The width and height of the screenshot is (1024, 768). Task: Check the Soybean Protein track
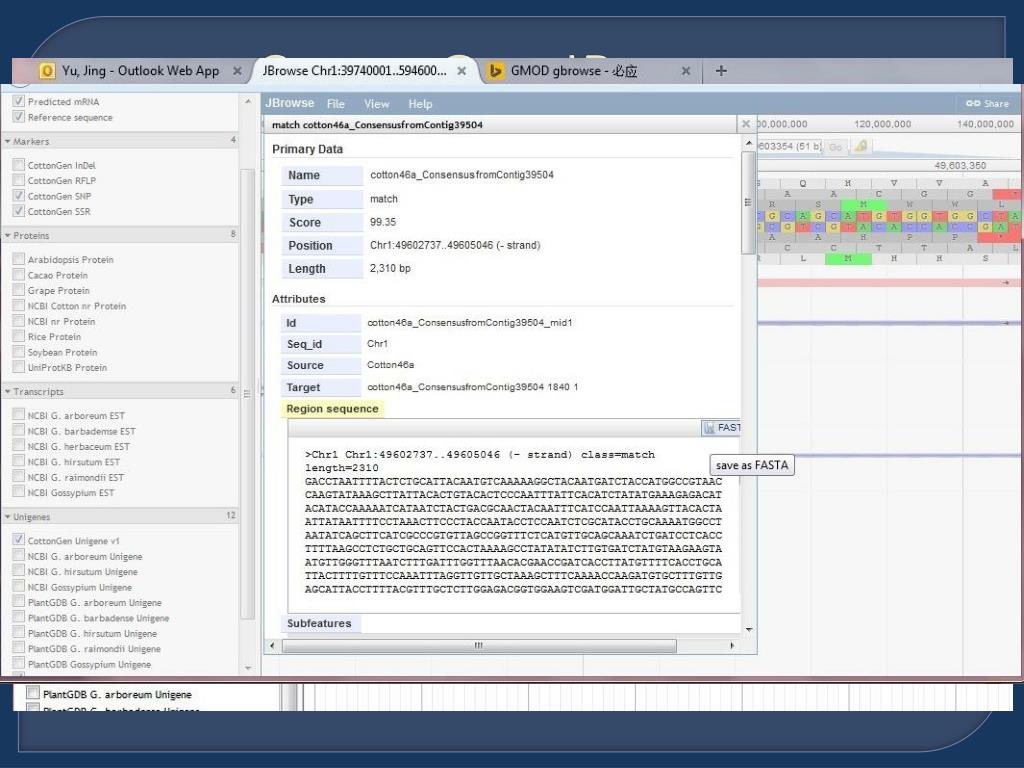click(18, 352)
